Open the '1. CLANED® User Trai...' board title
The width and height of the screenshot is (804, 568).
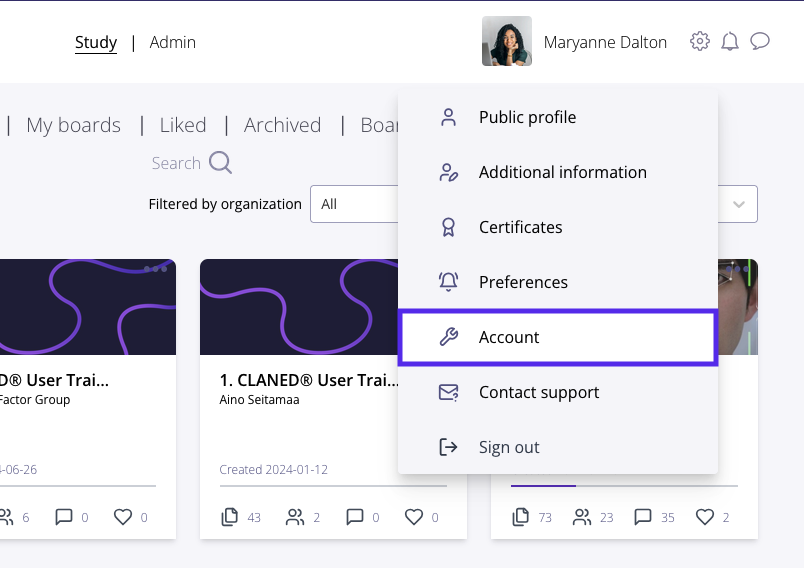coord(309,380)
